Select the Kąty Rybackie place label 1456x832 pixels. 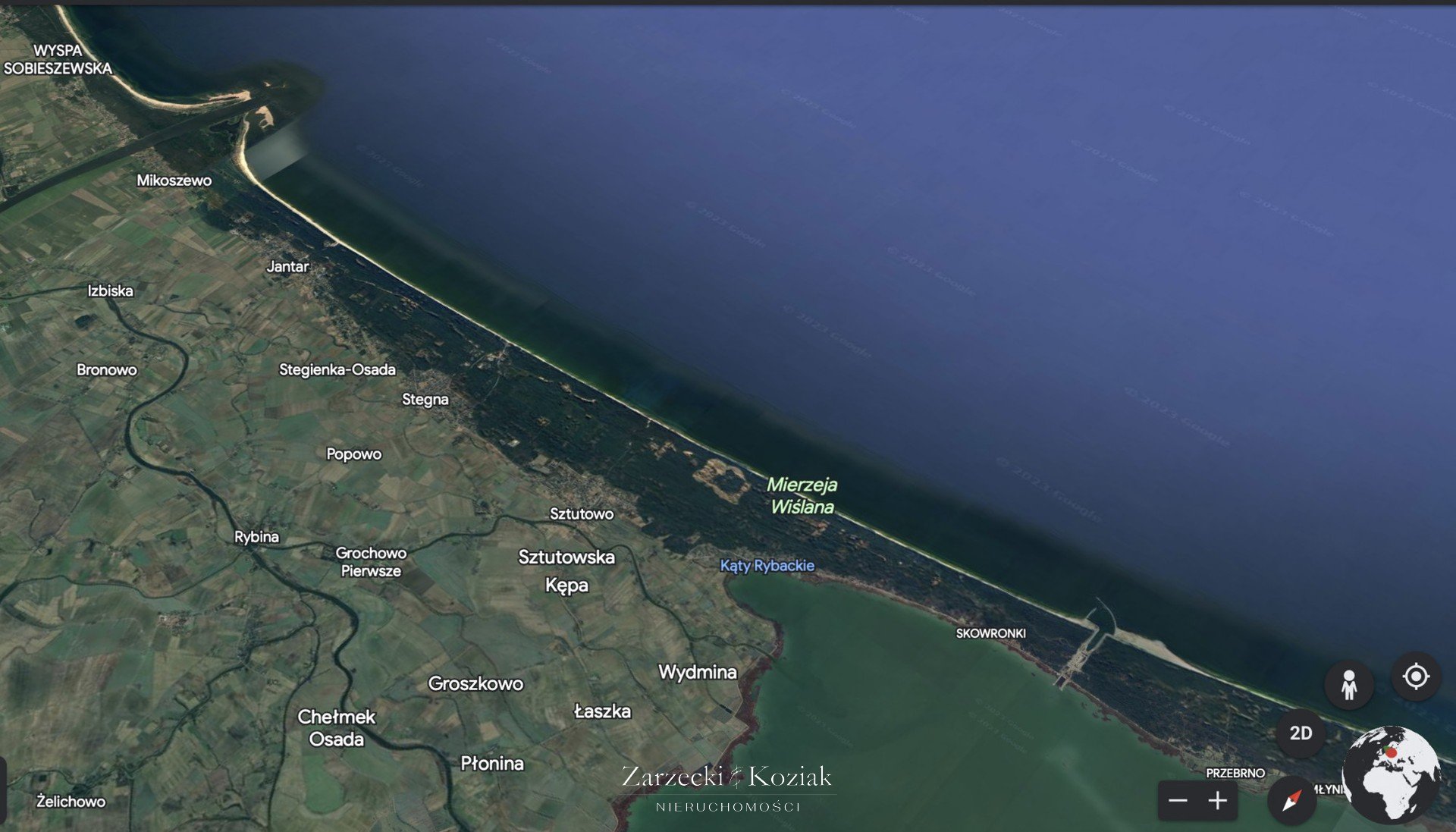tap(767, 565)
